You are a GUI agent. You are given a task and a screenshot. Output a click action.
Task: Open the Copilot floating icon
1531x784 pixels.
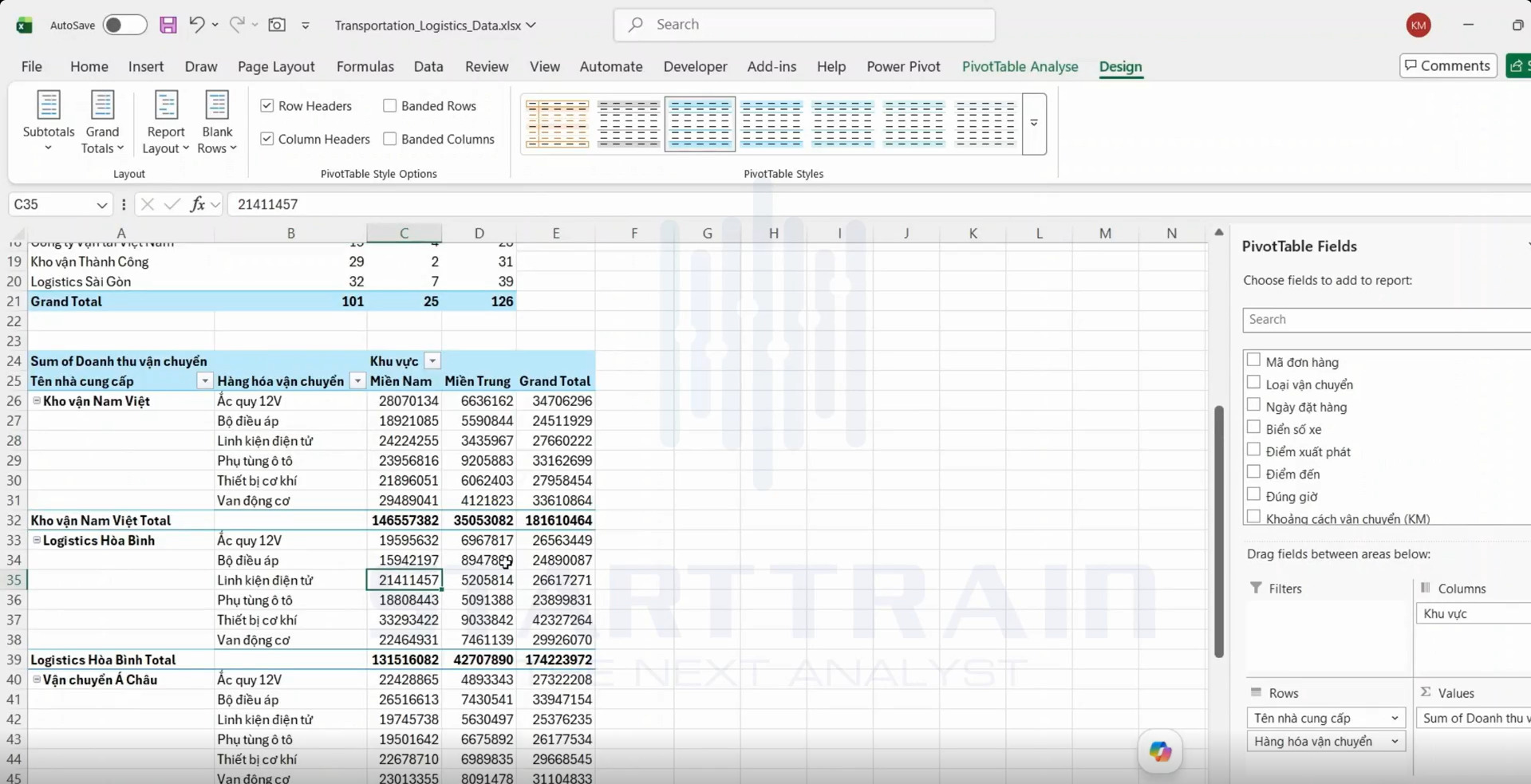1160,751
